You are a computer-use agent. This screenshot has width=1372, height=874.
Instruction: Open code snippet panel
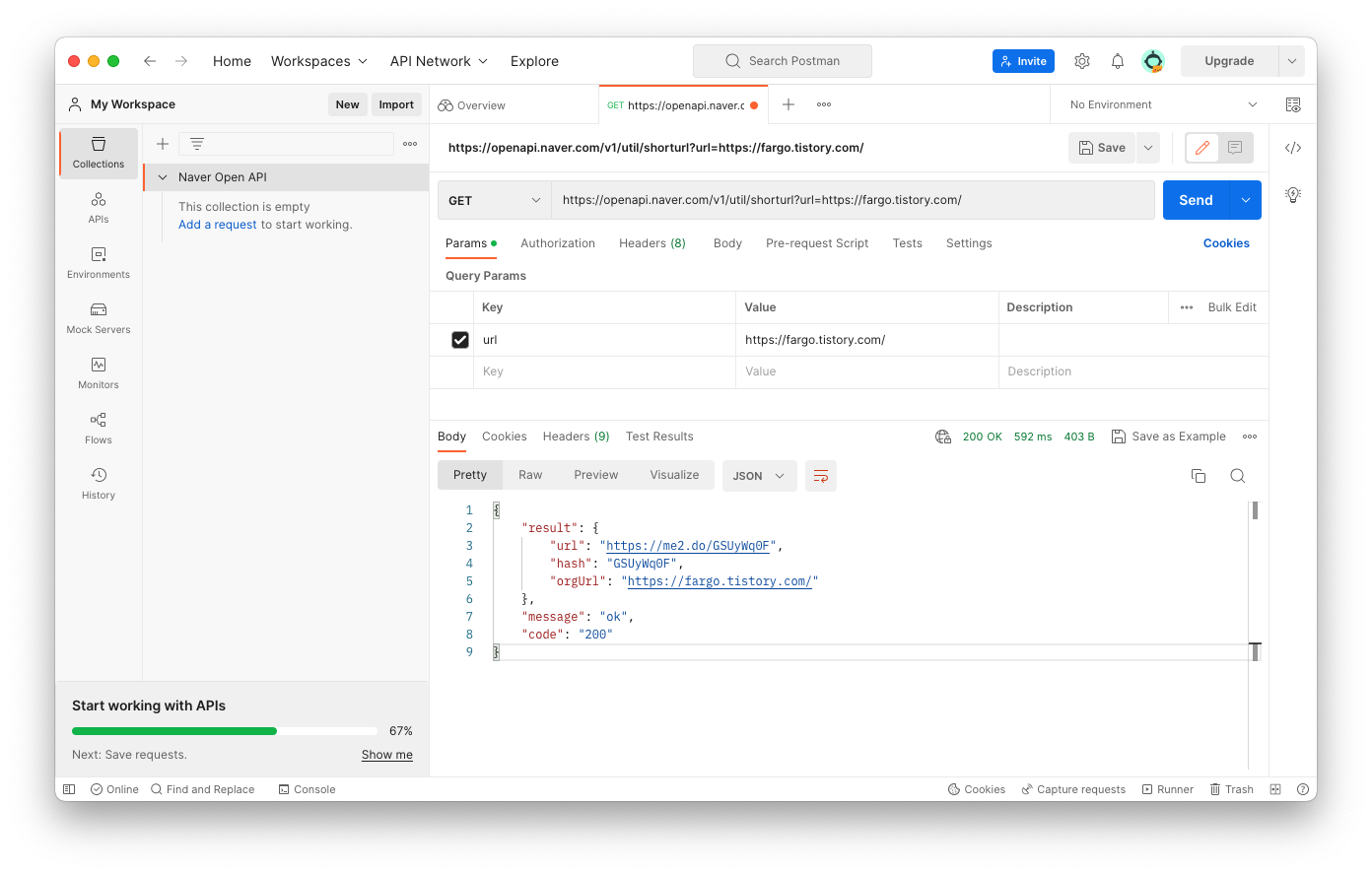pos(1293,148)
